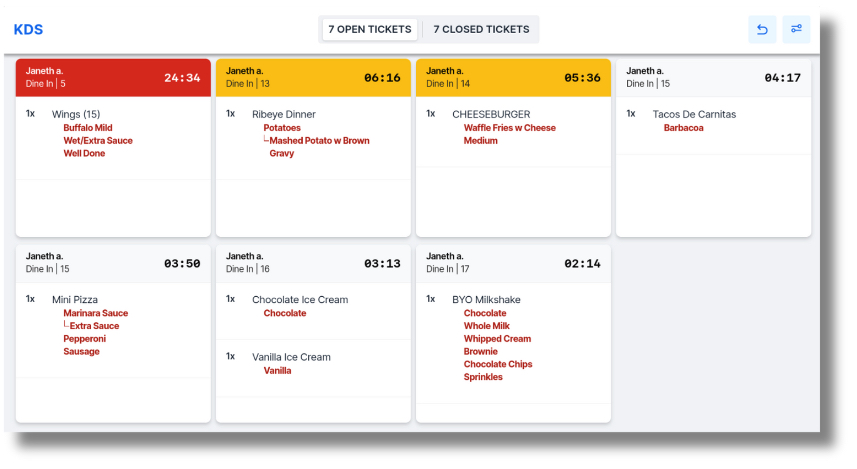857x469 pixels.
Task: Click the yellow ticket header for table 14
Action: [513, 78]
